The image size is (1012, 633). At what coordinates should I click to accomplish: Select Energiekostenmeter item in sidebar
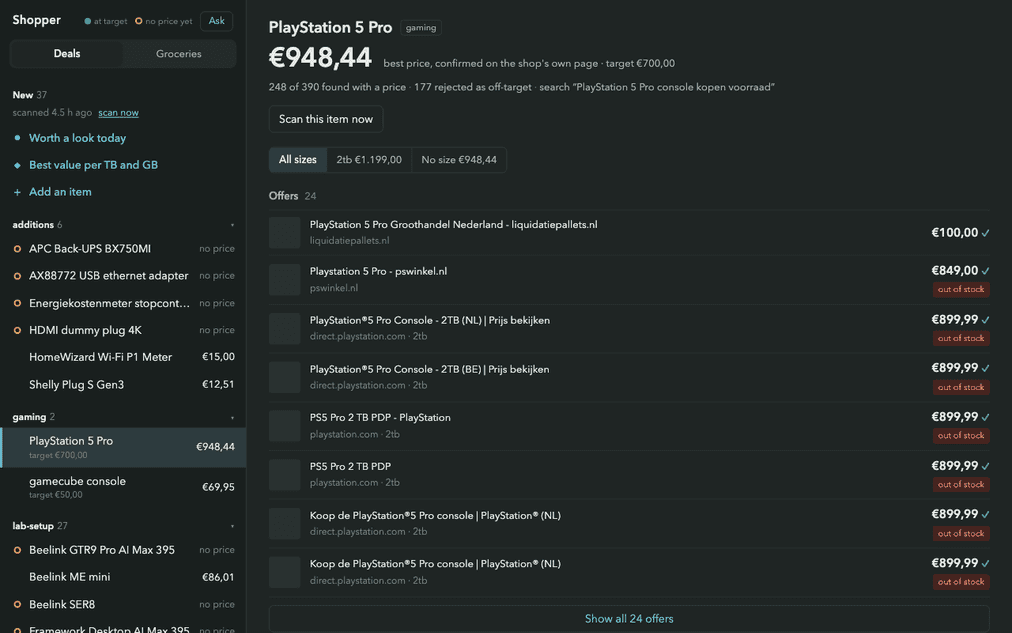pyautogui.click(x=123, y=303)
